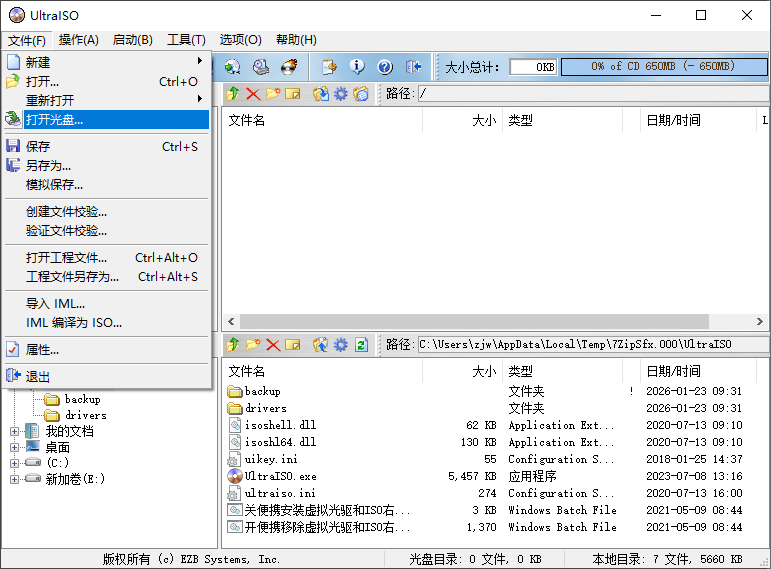Expand 我的文档 tree node
This screenshot has width=771, height=569.
[14, 431]
